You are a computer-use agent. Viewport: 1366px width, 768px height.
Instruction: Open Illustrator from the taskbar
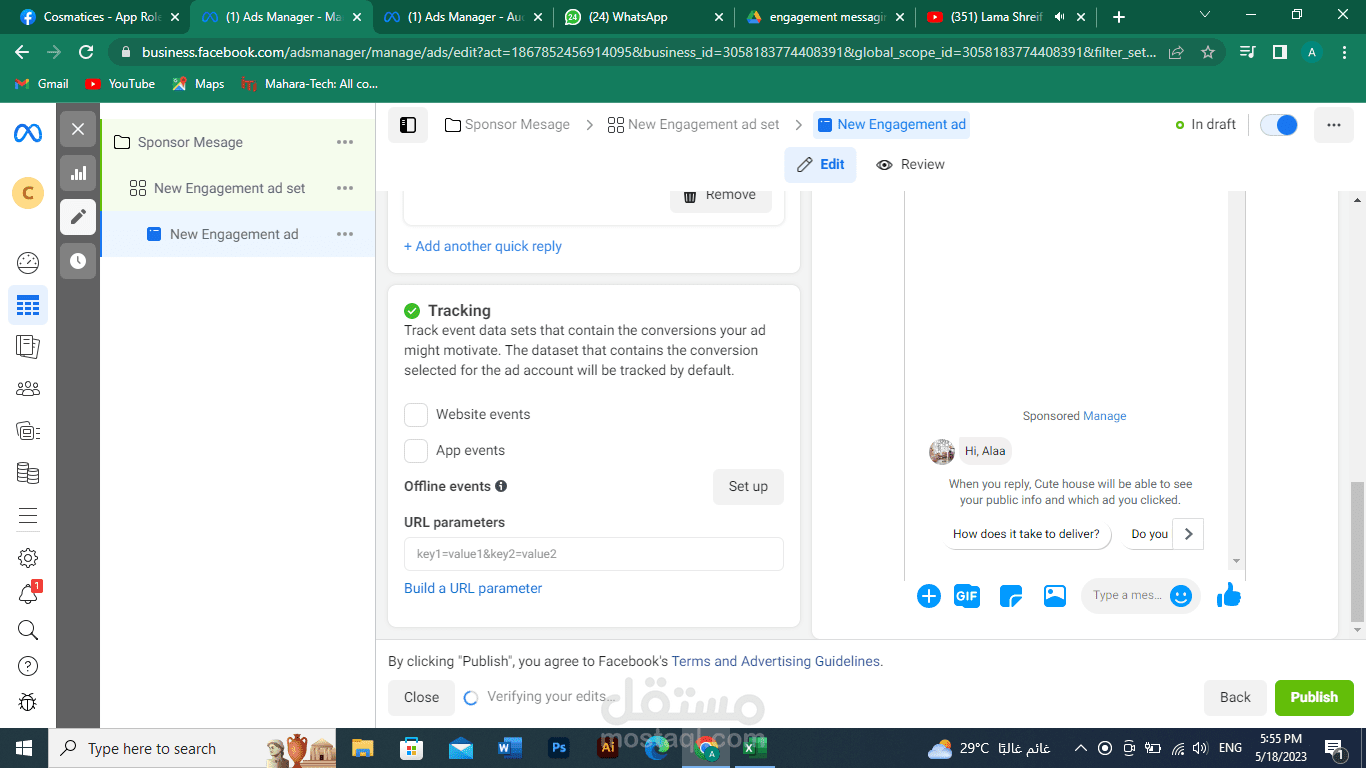(x=607, y=747)
